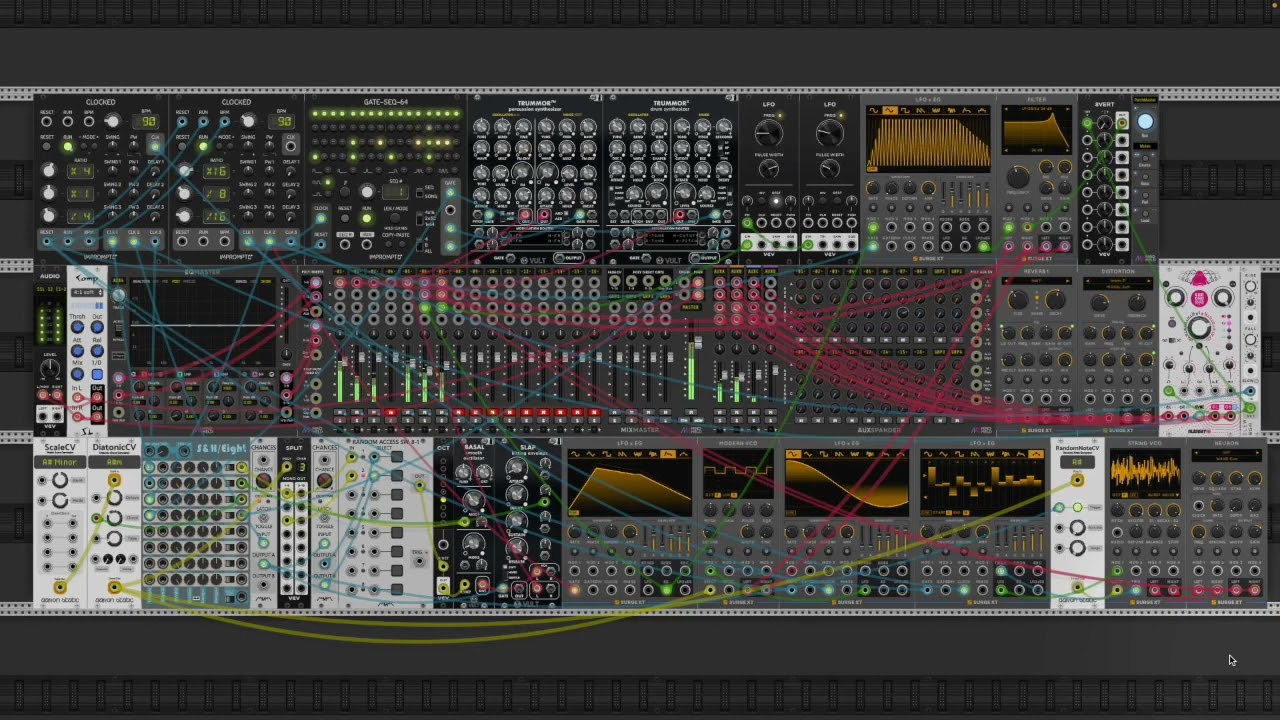
Task: Toggle INV button on first VCV LFO
Action: pyautogui.click(x=762, y=201)
